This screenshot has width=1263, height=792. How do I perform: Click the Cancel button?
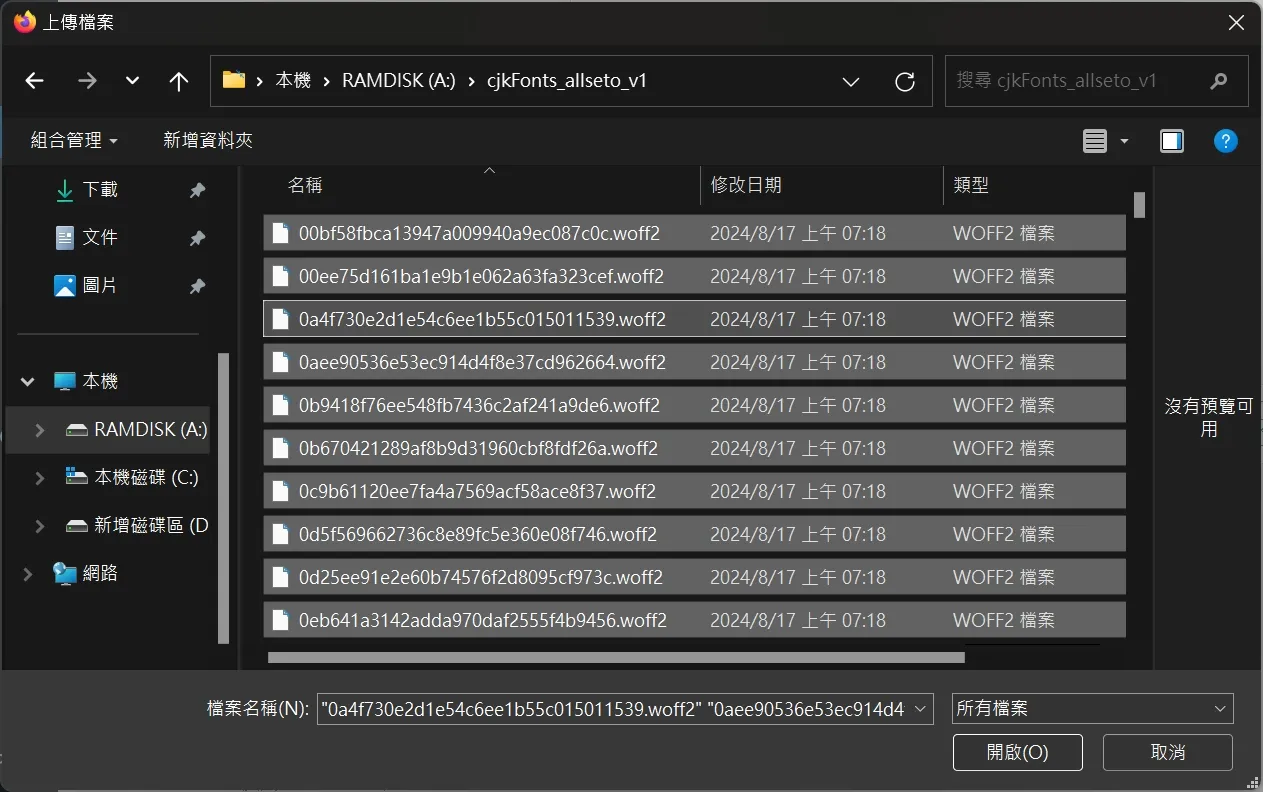point(1167,752)
